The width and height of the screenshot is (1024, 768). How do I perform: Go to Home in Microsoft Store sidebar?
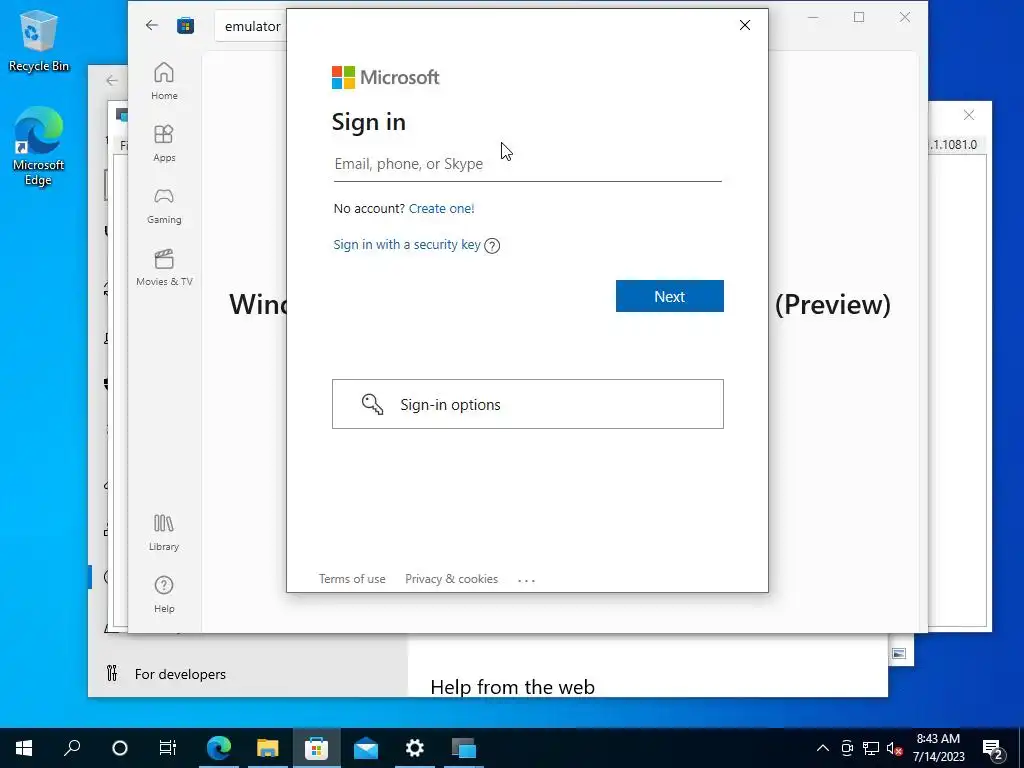pyautogui.click(x=164, y=81)
